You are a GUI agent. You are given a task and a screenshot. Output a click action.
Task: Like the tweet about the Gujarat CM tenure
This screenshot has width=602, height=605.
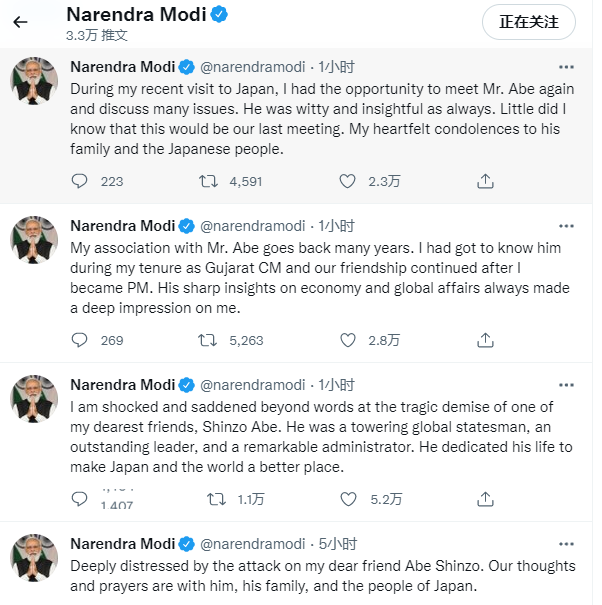347,340
